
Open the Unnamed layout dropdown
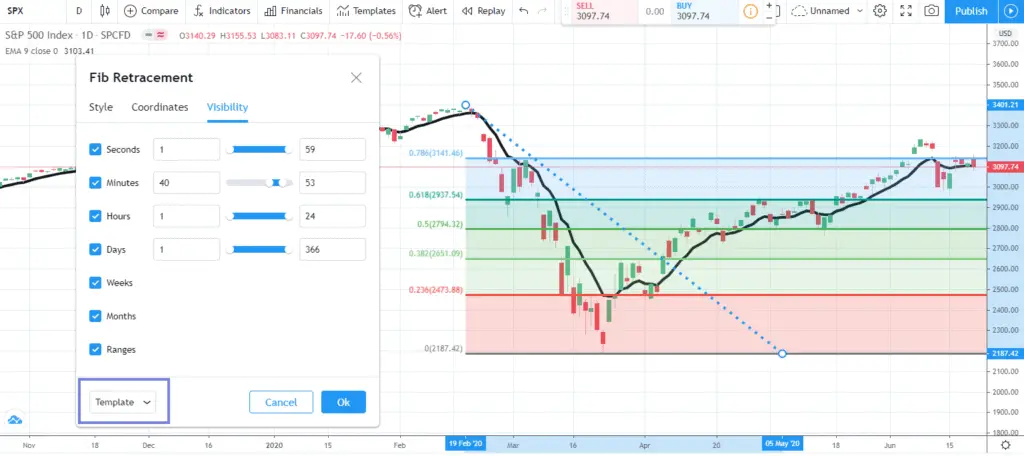click(827, 10)
